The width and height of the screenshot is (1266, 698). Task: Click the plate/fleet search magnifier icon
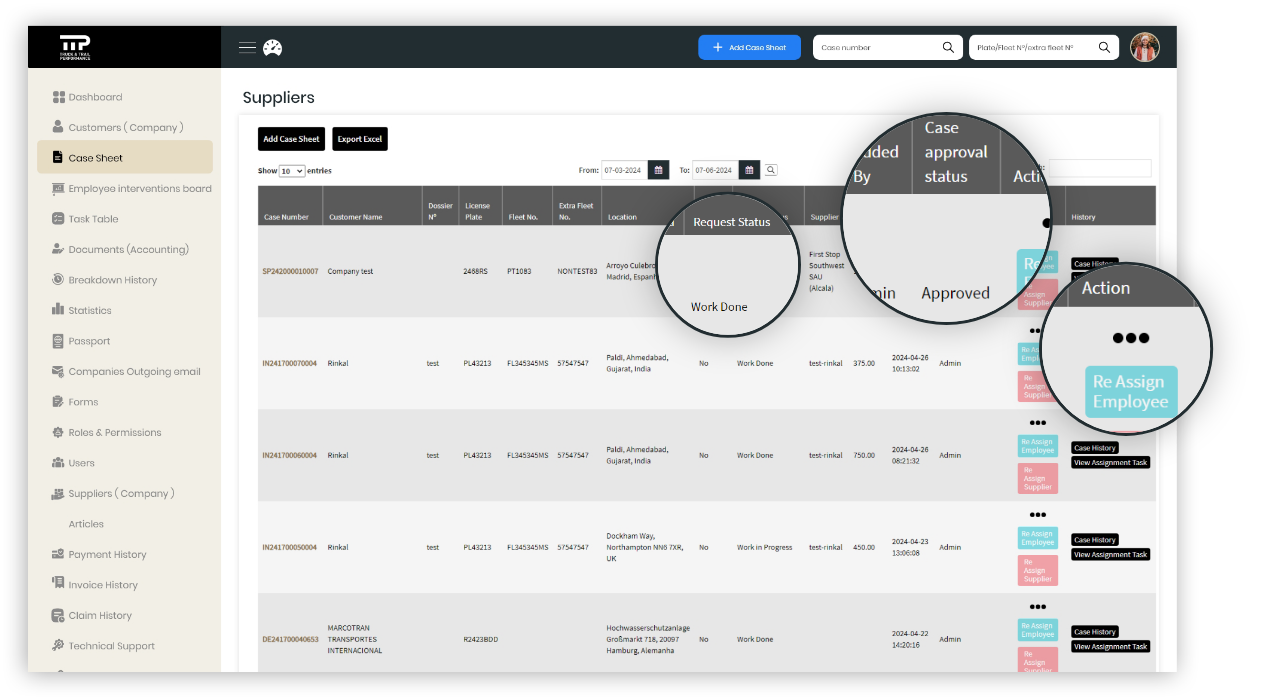click(x=1104, y=47)
